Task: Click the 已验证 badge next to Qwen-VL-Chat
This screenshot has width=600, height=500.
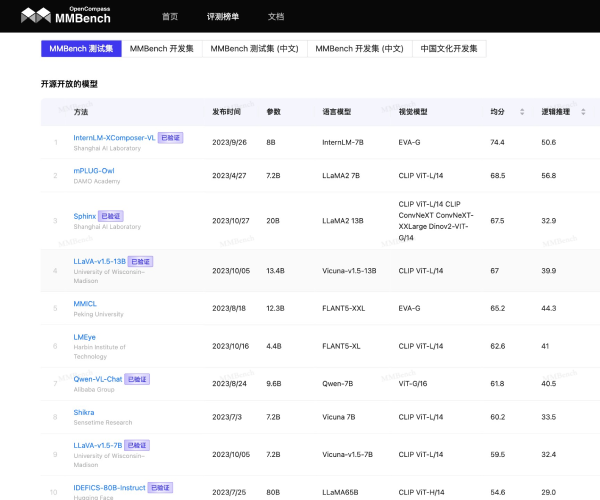Action: pos(137,379)
